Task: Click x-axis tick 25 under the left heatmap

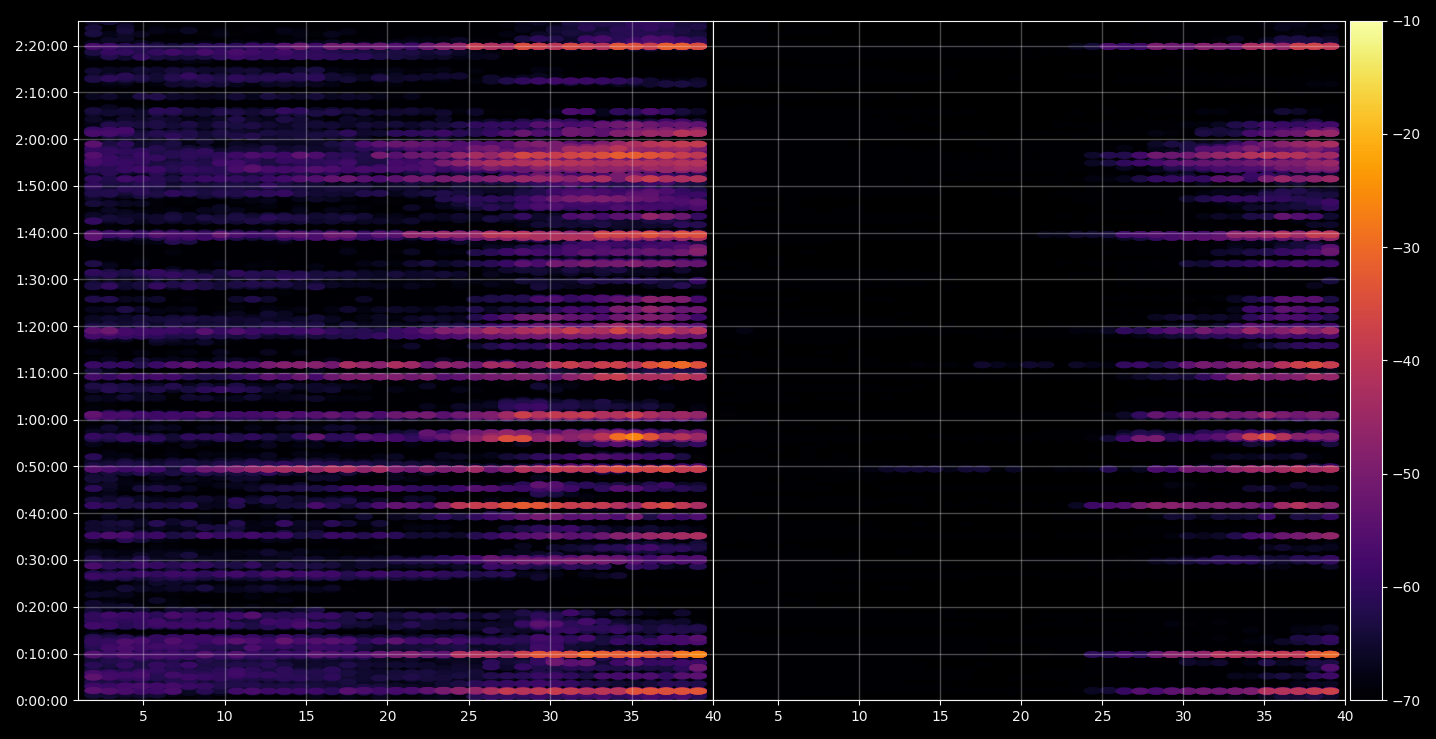Action: coord(469,716)
